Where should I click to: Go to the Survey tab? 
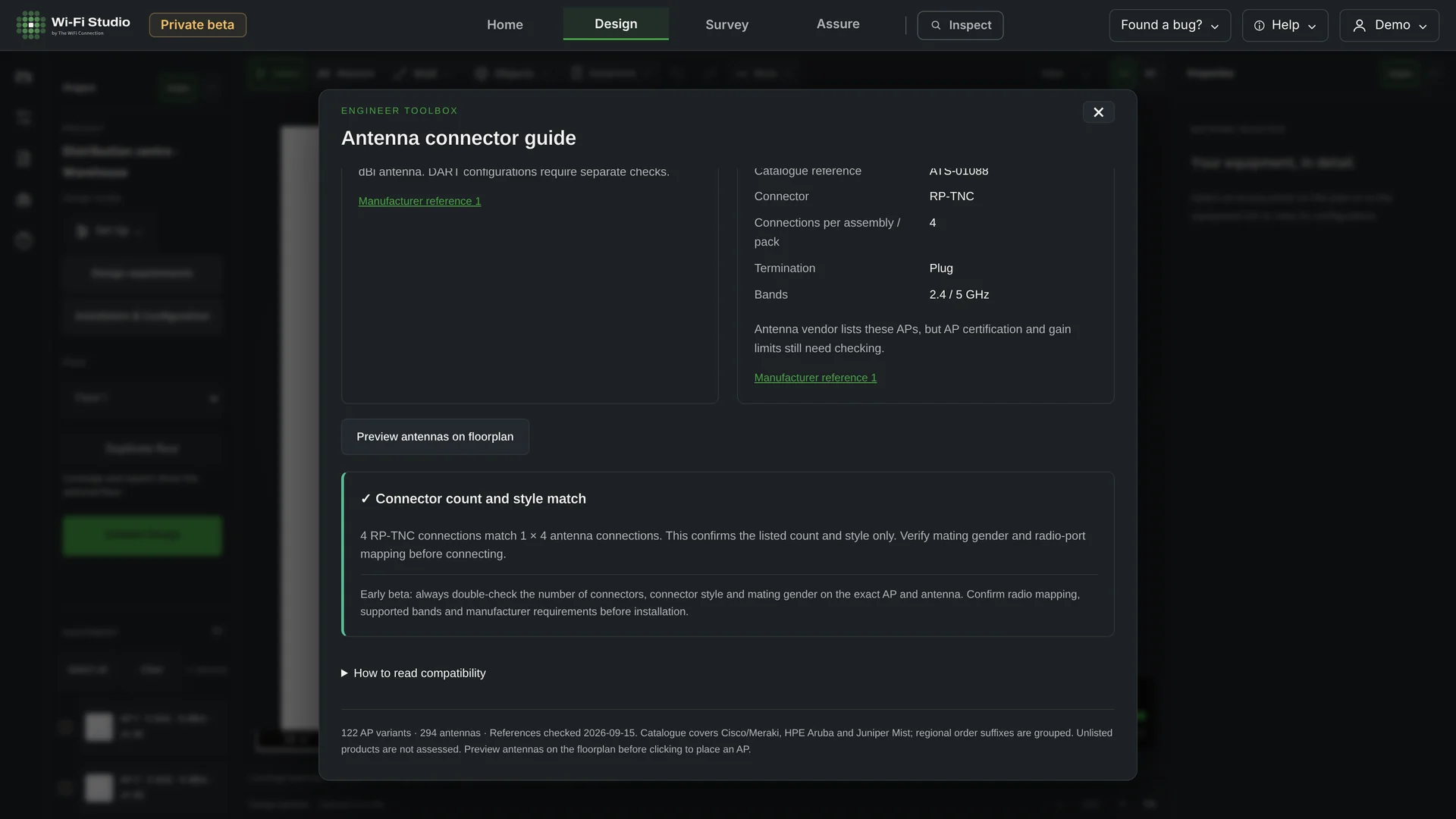click(726, 25)
